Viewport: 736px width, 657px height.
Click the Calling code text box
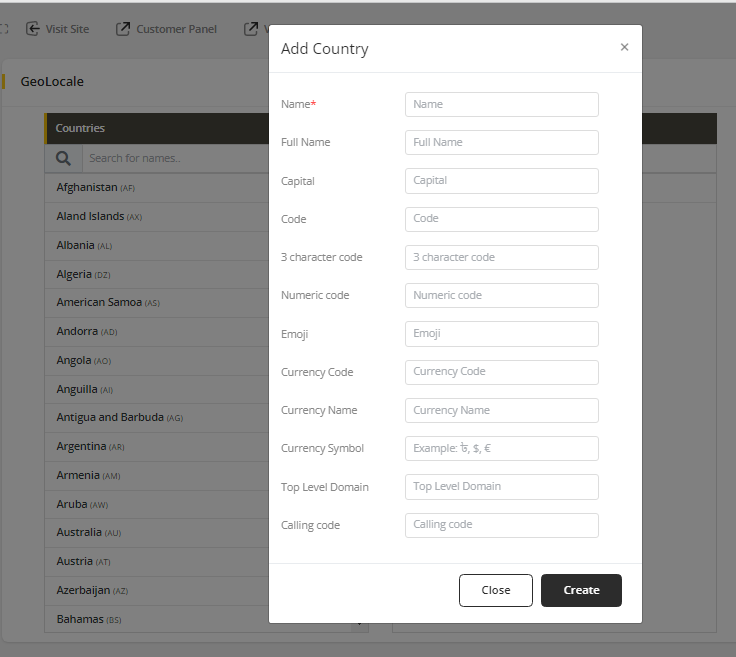[x=501, y=525]
